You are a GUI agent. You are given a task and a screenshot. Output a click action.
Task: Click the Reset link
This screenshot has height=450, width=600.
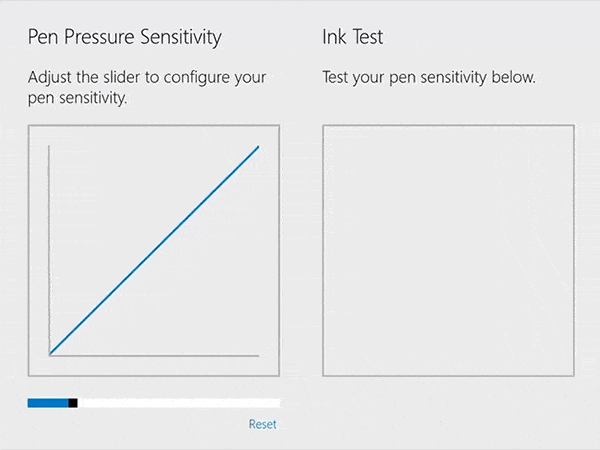[262, 424]
